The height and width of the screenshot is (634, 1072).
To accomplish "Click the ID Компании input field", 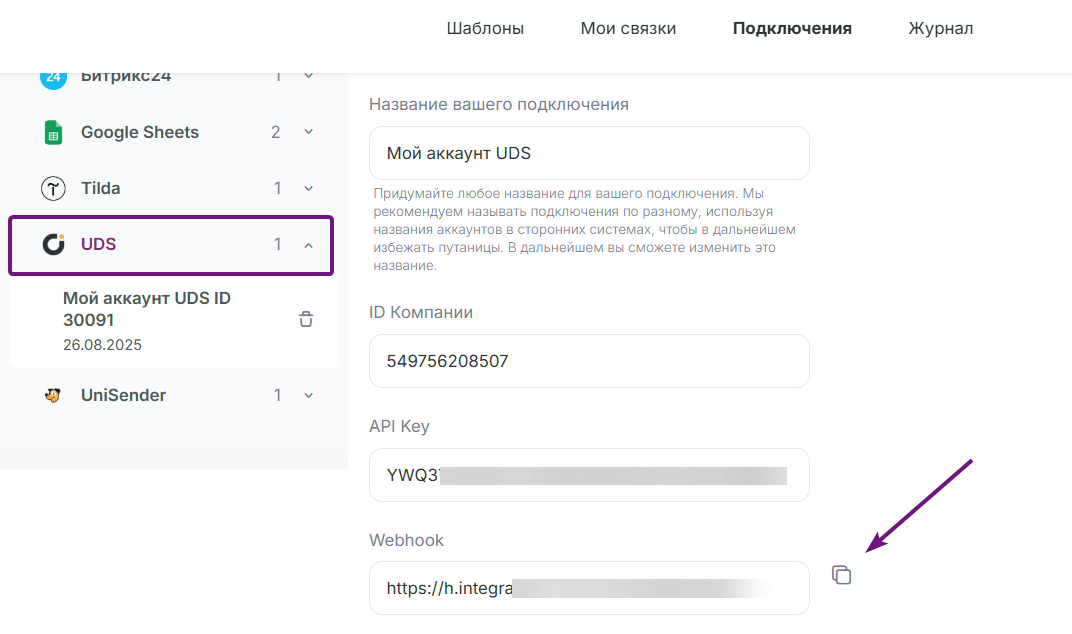I will 589,361.
